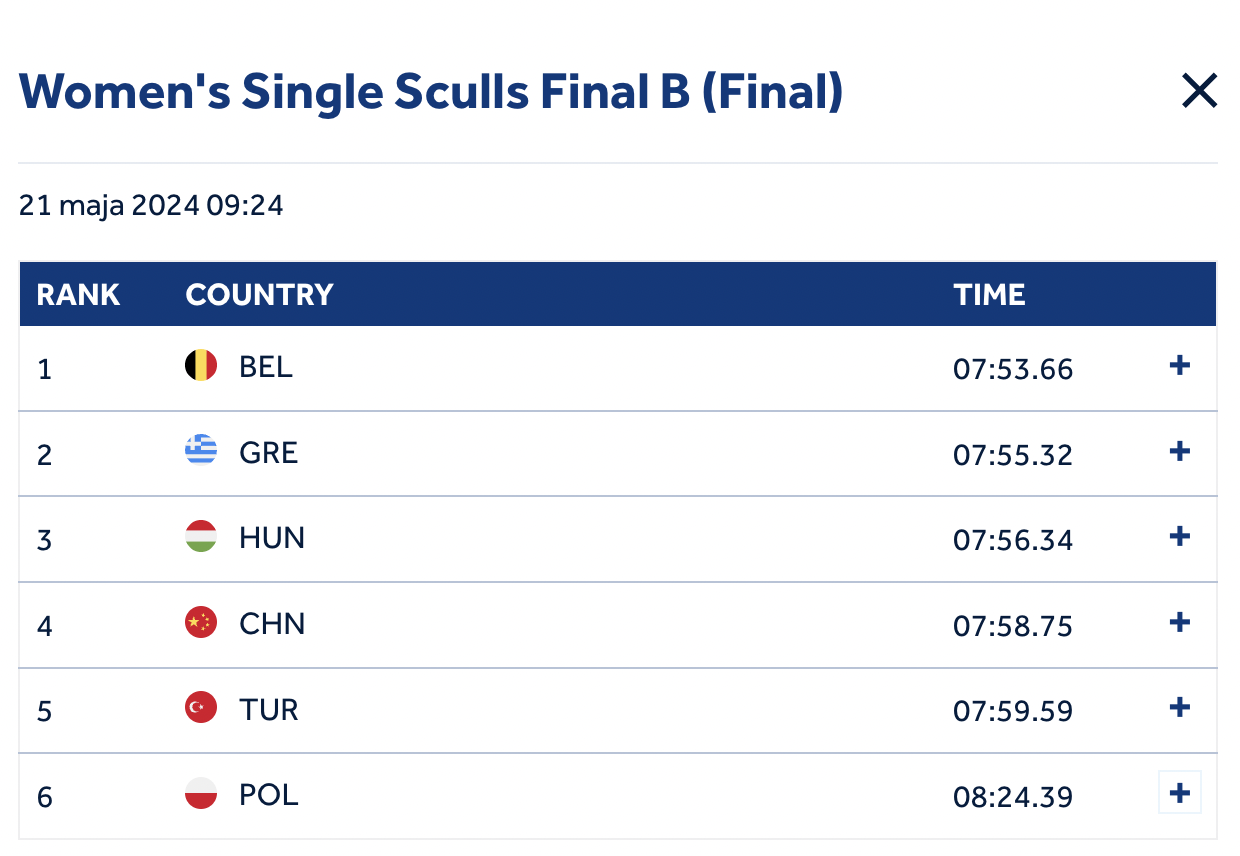Click the Women's Single Sculls Final B title
The height and width of the screenshot is (856, 1240).
pos(431,92)
